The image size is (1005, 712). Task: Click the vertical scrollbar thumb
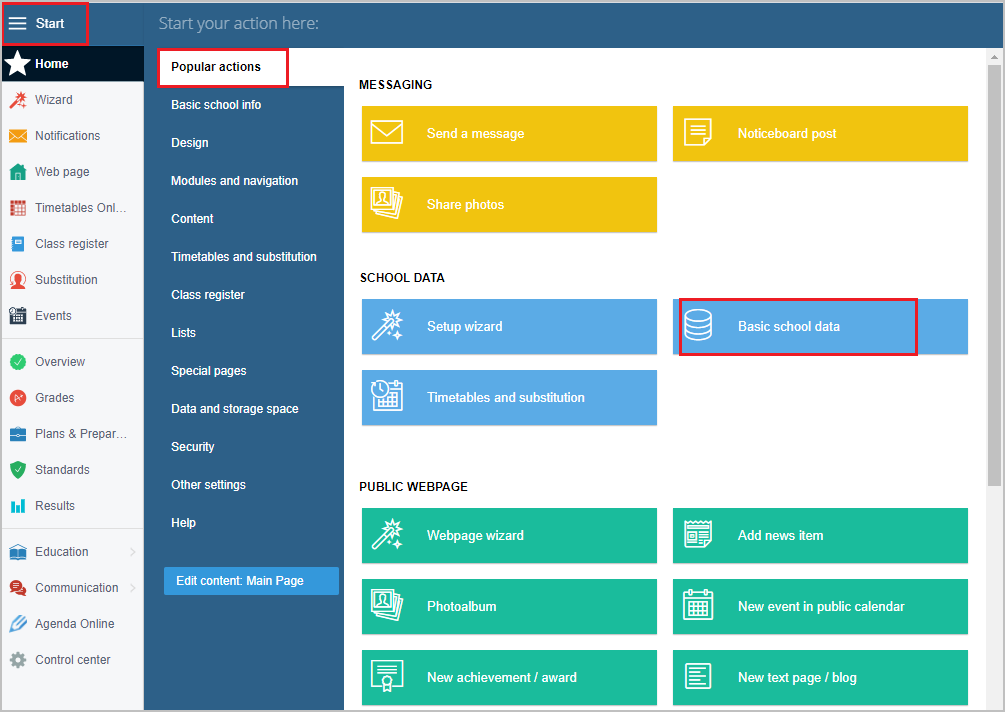coord(994,276)
